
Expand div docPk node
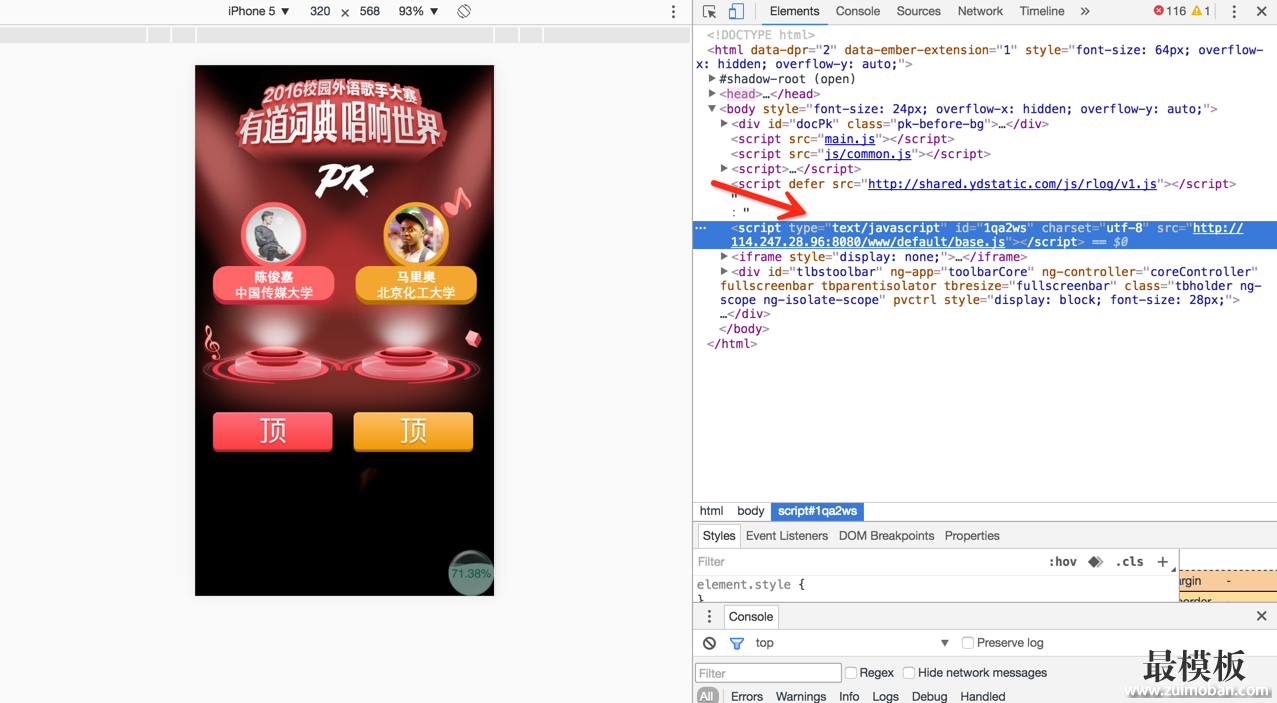pyautogui.click(x=724, y=124)
